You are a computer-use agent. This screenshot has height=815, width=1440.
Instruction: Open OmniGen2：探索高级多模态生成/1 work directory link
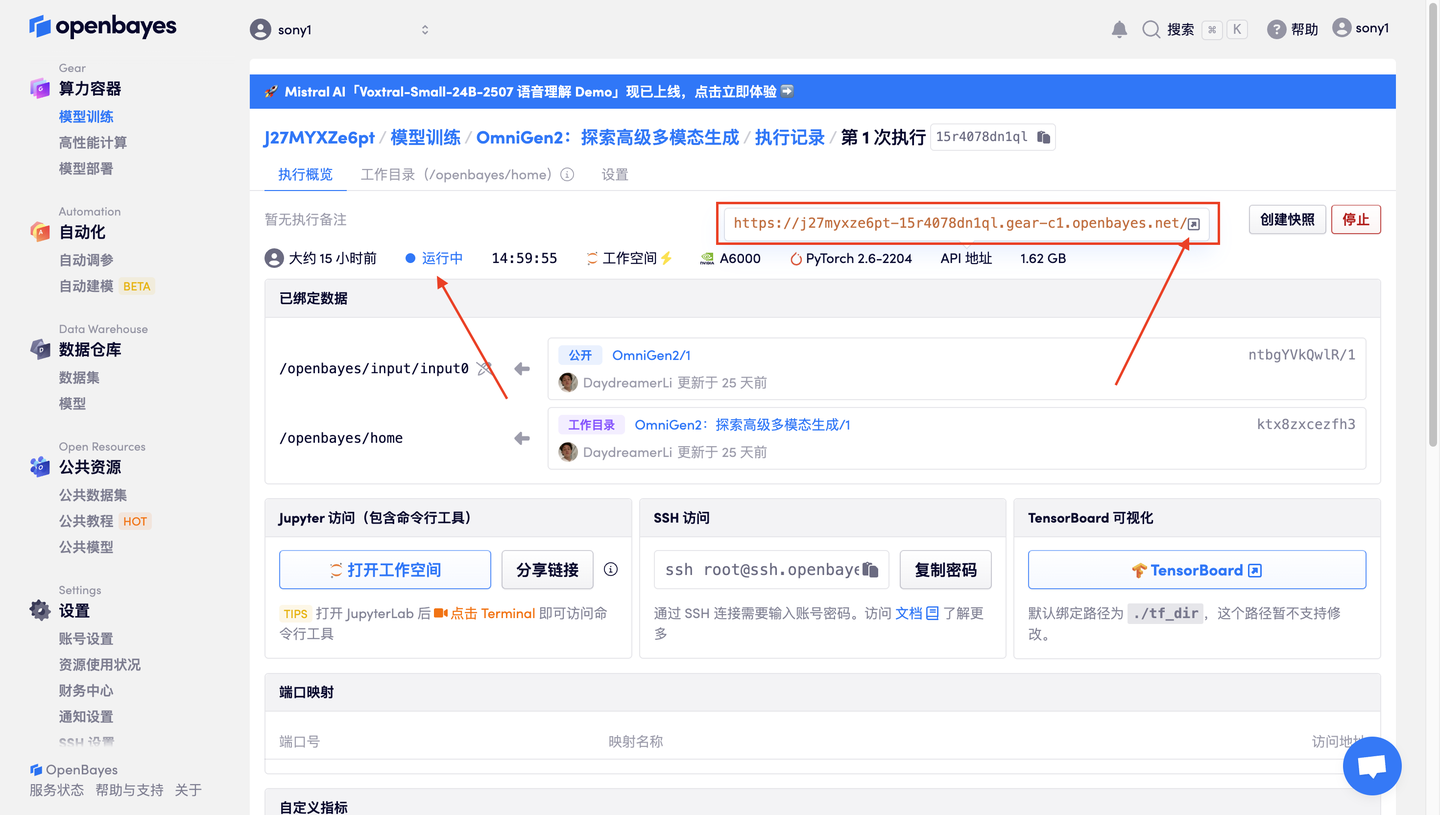(x=742, y=425)
